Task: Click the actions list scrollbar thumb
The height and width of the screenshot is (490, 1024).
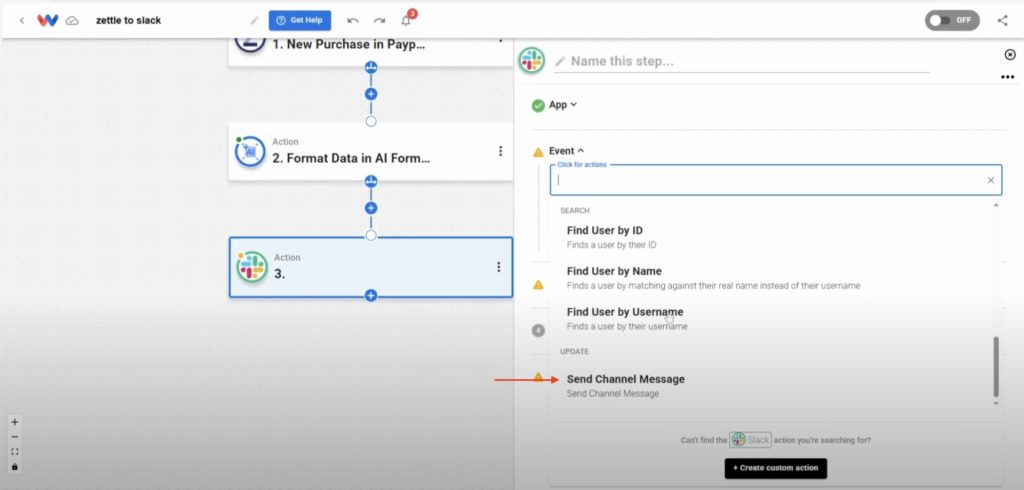Action: coord(996,367)
